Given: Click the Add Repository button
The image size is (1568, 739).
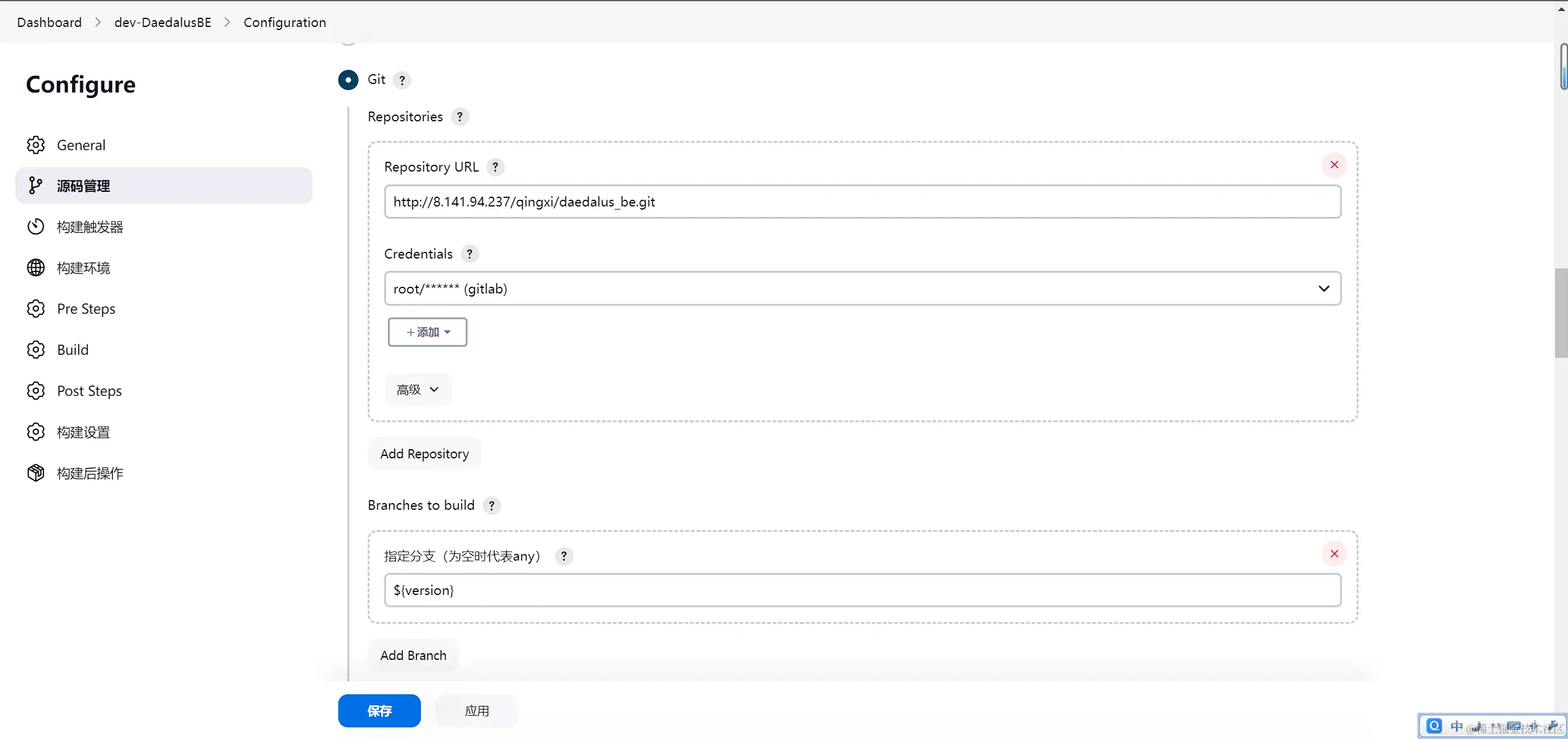Looking at the screenshot, I should [424, 454].
